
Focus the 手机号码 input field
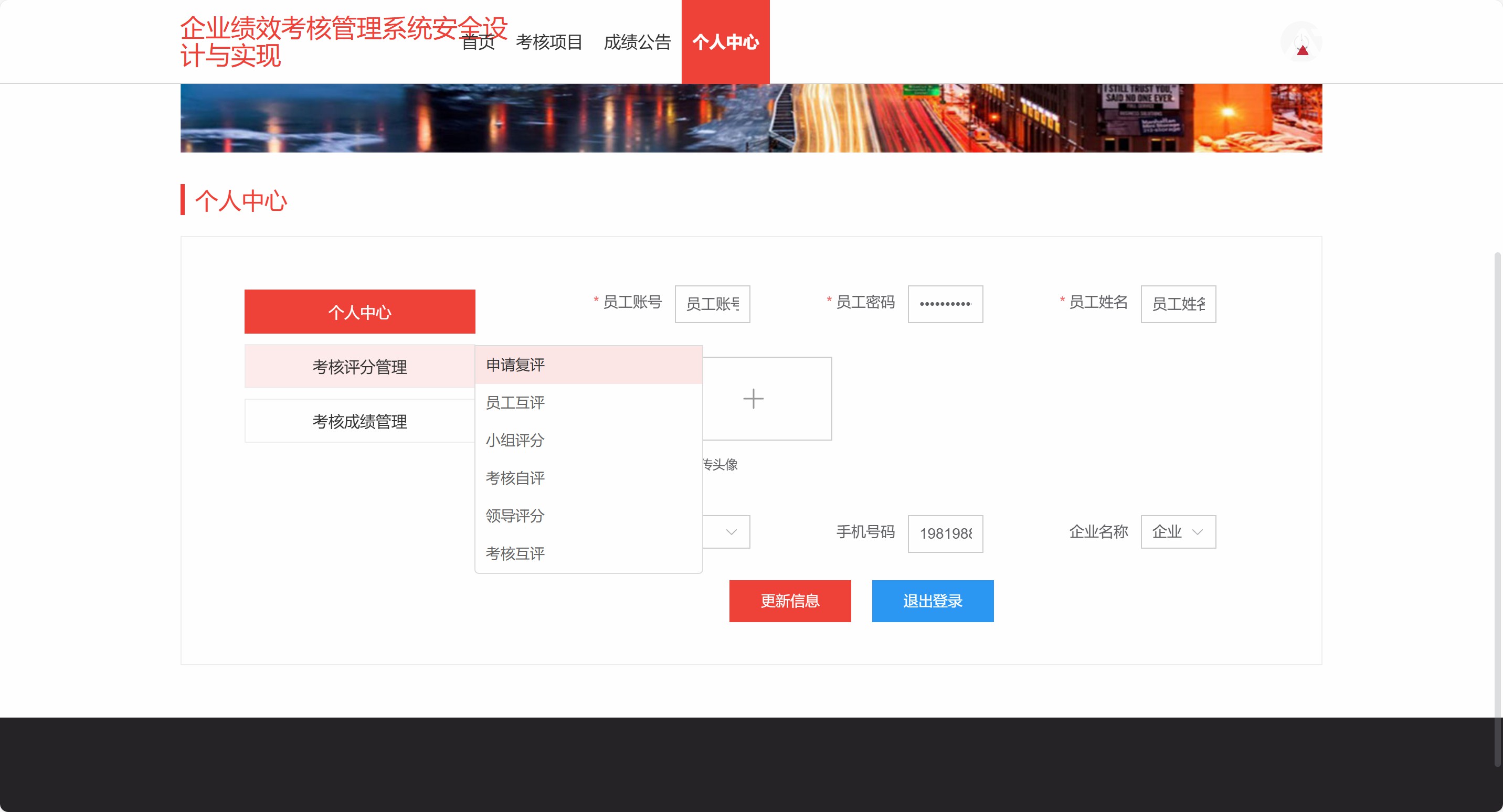[945, 533]
